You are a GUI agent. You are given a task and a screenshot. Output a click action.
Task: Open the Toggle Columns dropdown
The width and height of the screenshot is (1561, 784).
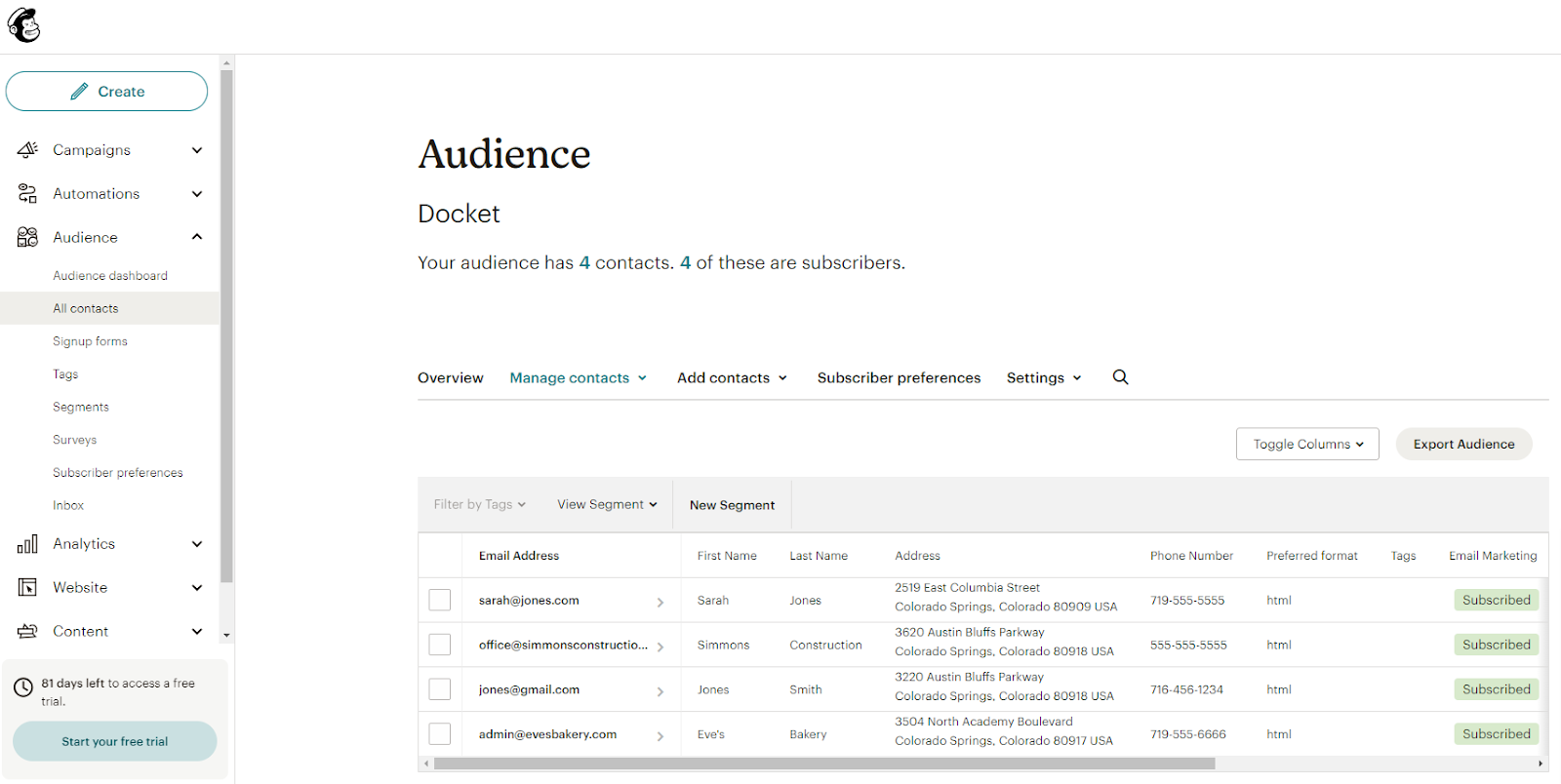pyautogui.click(x=1307, y=444)
